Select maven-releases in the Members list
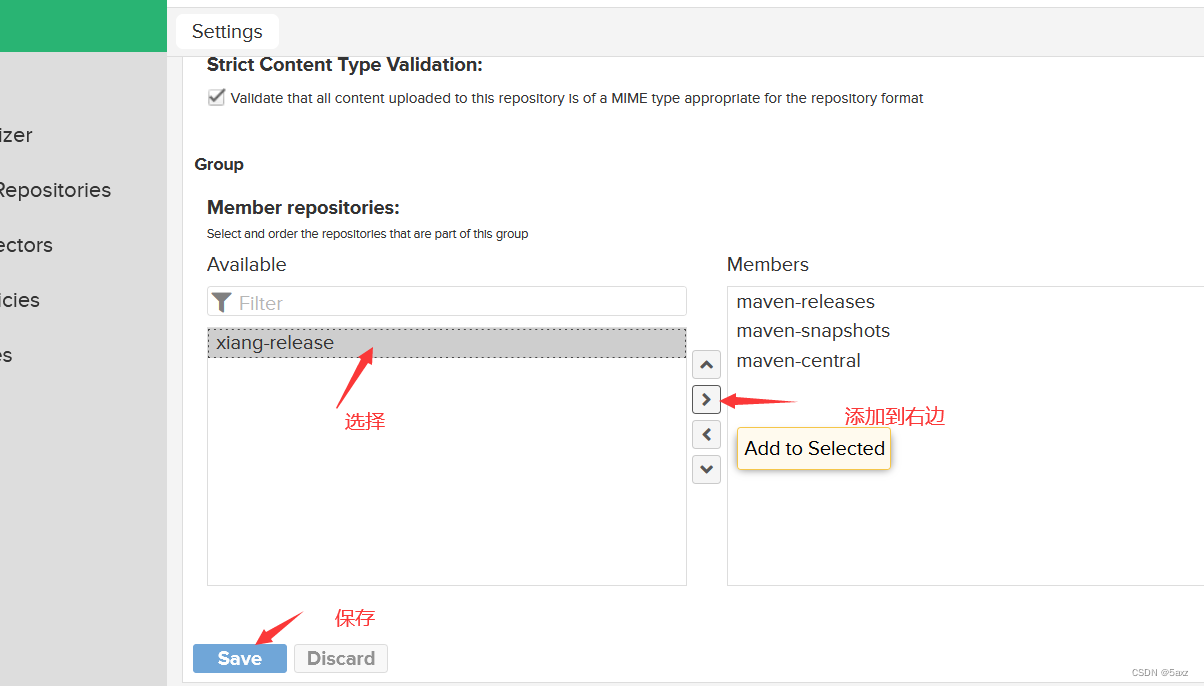The image size is (1204, 686). pos(806,302)
